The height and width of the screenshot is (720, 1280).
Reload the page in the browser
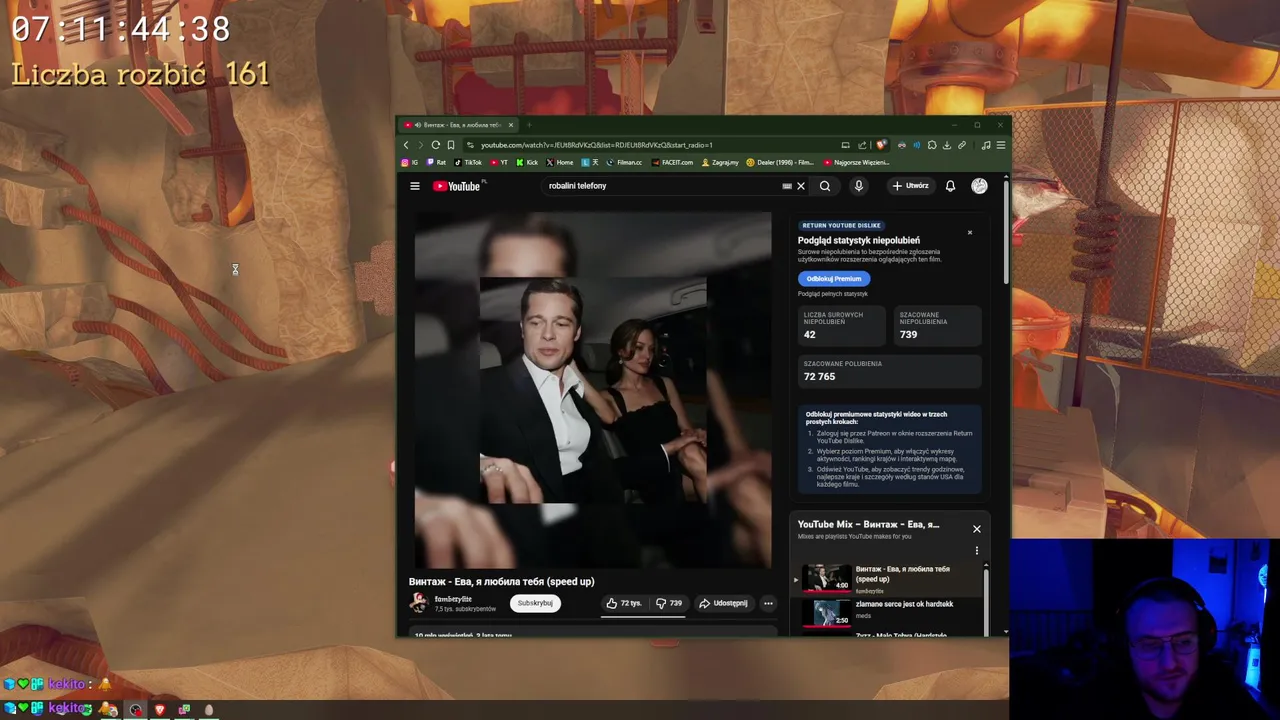(x=435, y=145)
